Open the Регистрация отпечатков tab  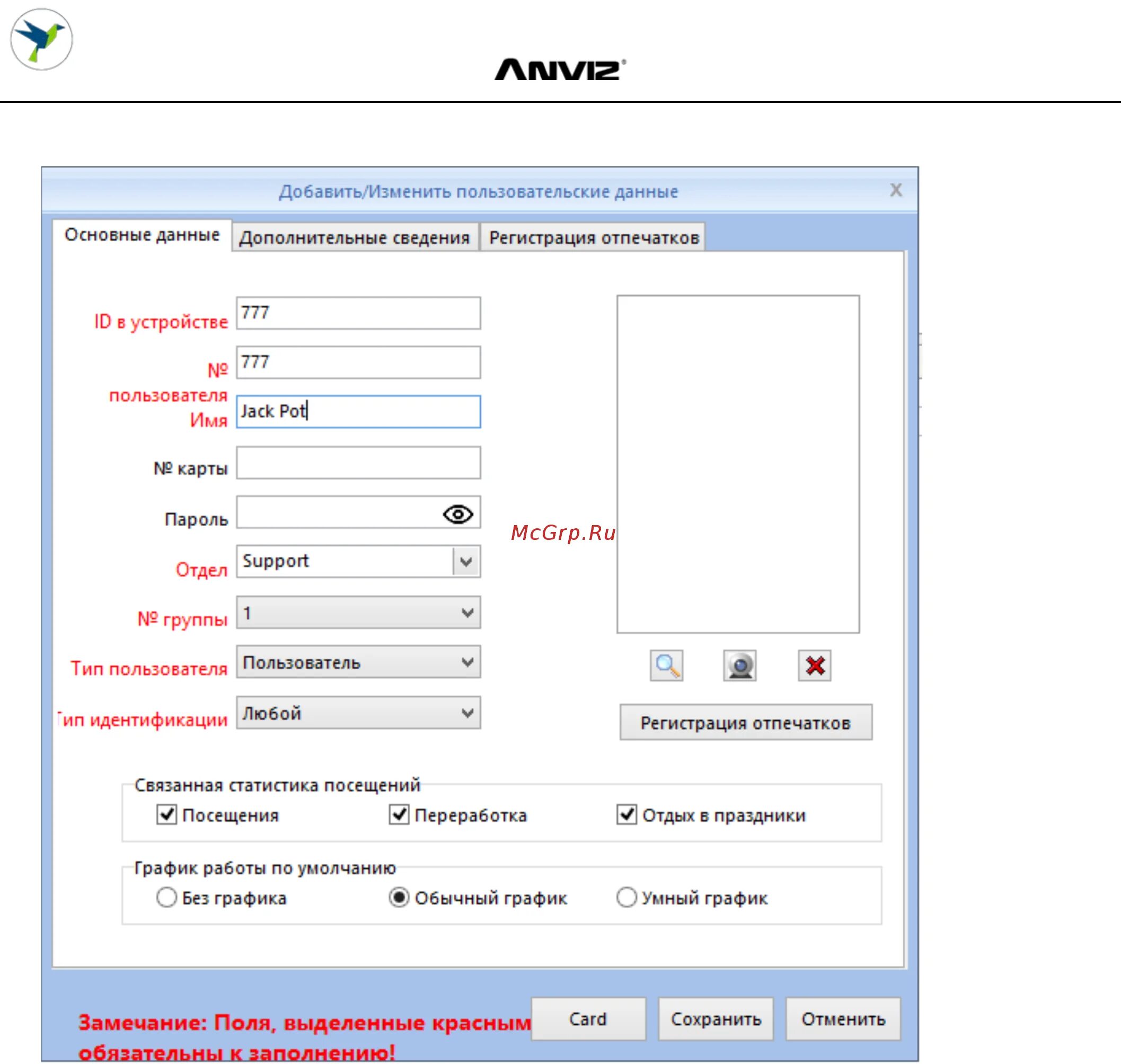pos(594,237)
